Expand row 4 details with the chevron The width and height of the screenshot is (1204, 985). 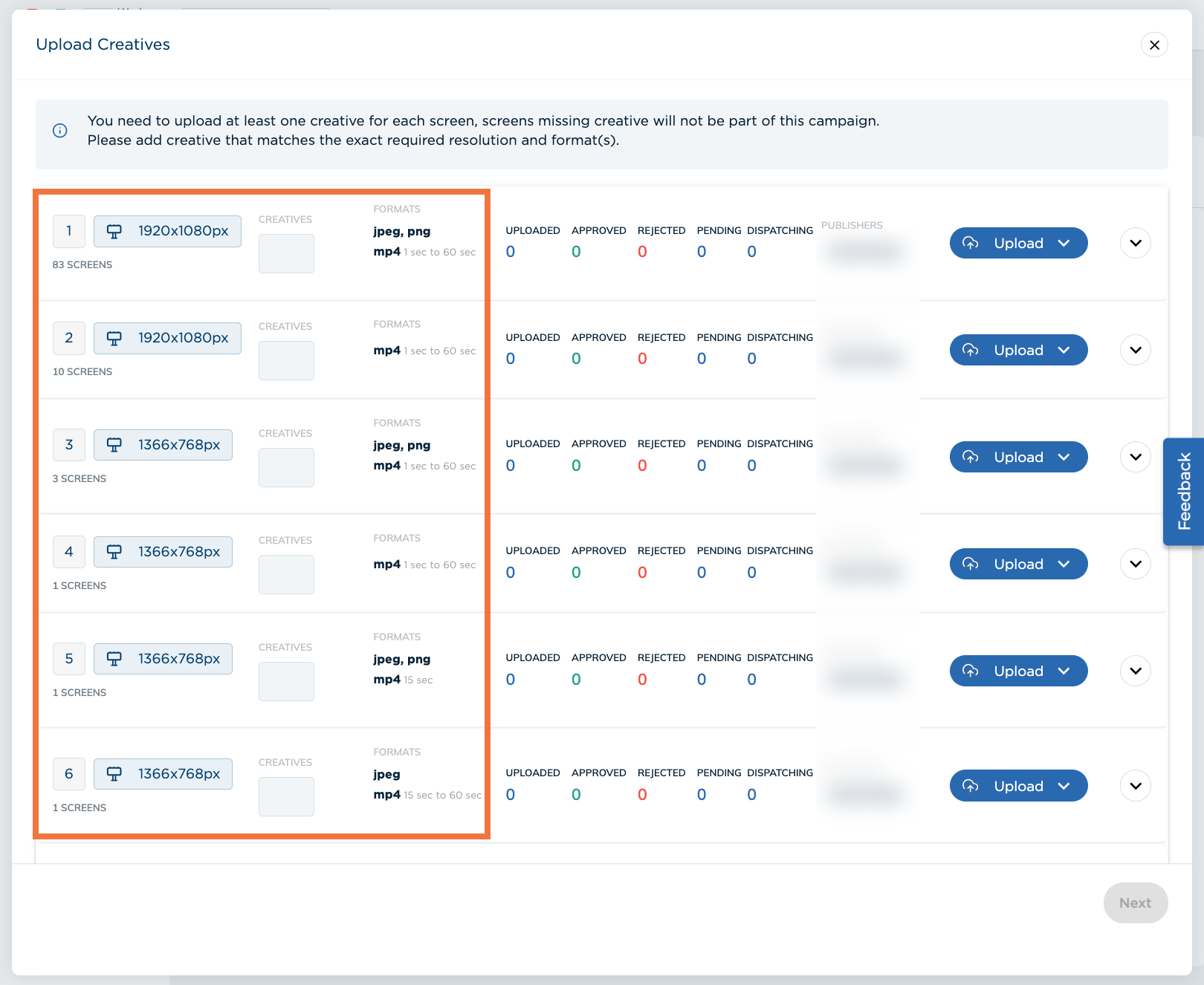pos(1136,564)
